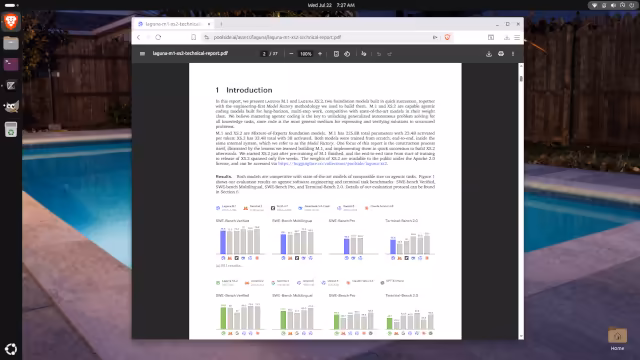Click the PDF vertical scrollbar thumb
The image size is (640, 360).
click(x=521, y=78)
